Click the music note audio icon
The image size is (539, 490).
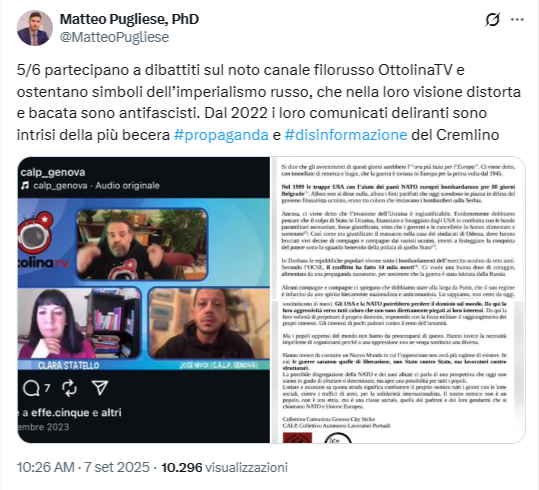[x=25, y=186]
